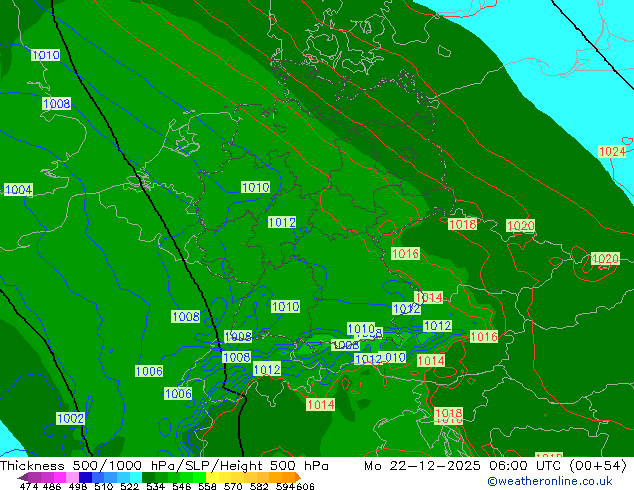Screen dimensions: 634x490
Task: Click legend value 498
Action: point(78,486)
